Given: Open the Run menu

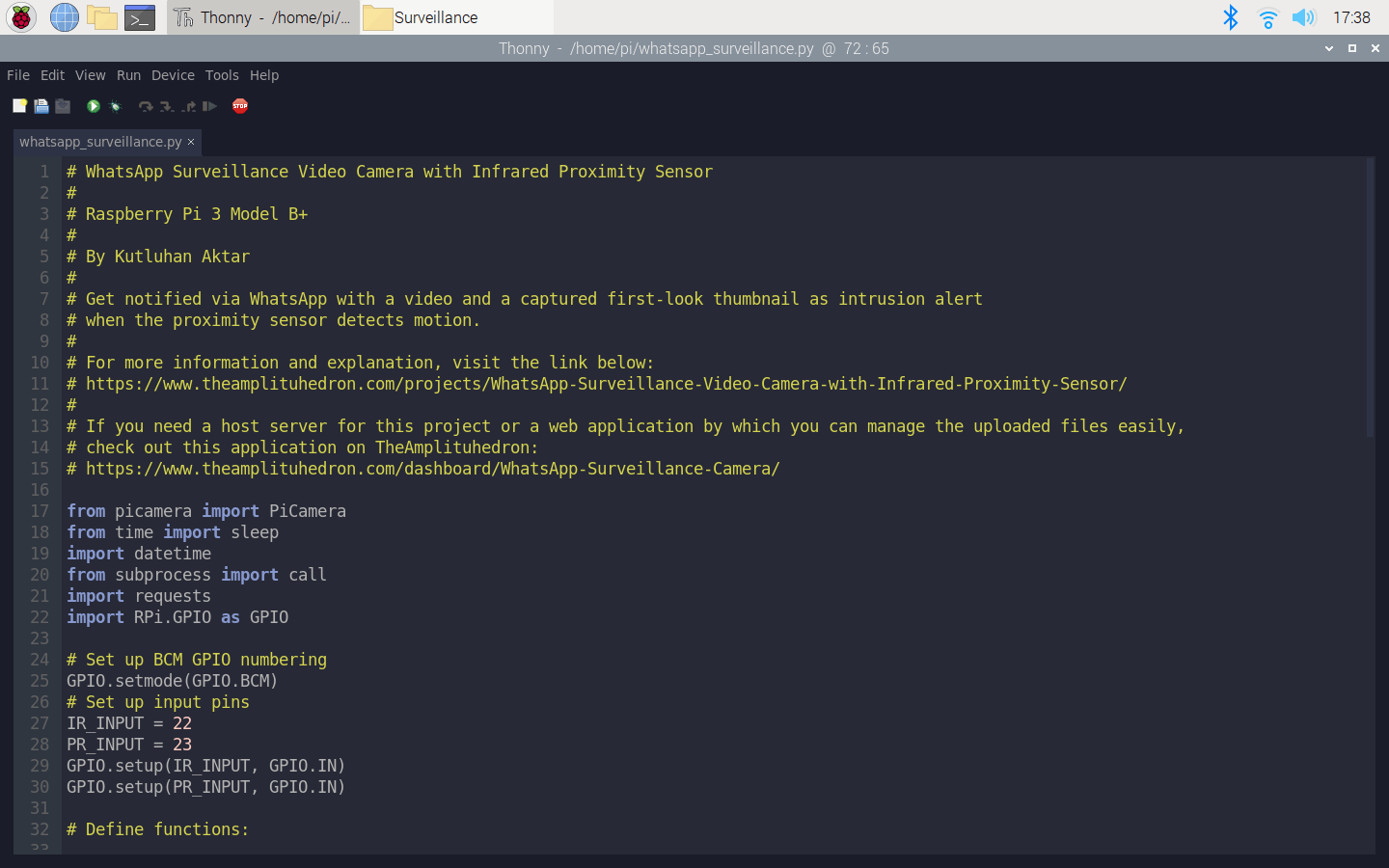Looking at the screenshot, I should point(128,75).
